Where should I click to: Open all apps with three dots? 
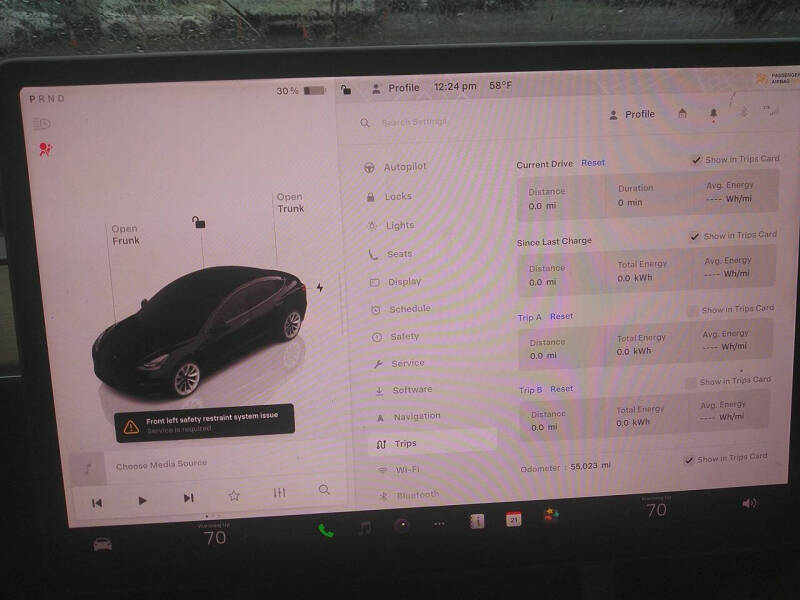[x=439, y=523]
